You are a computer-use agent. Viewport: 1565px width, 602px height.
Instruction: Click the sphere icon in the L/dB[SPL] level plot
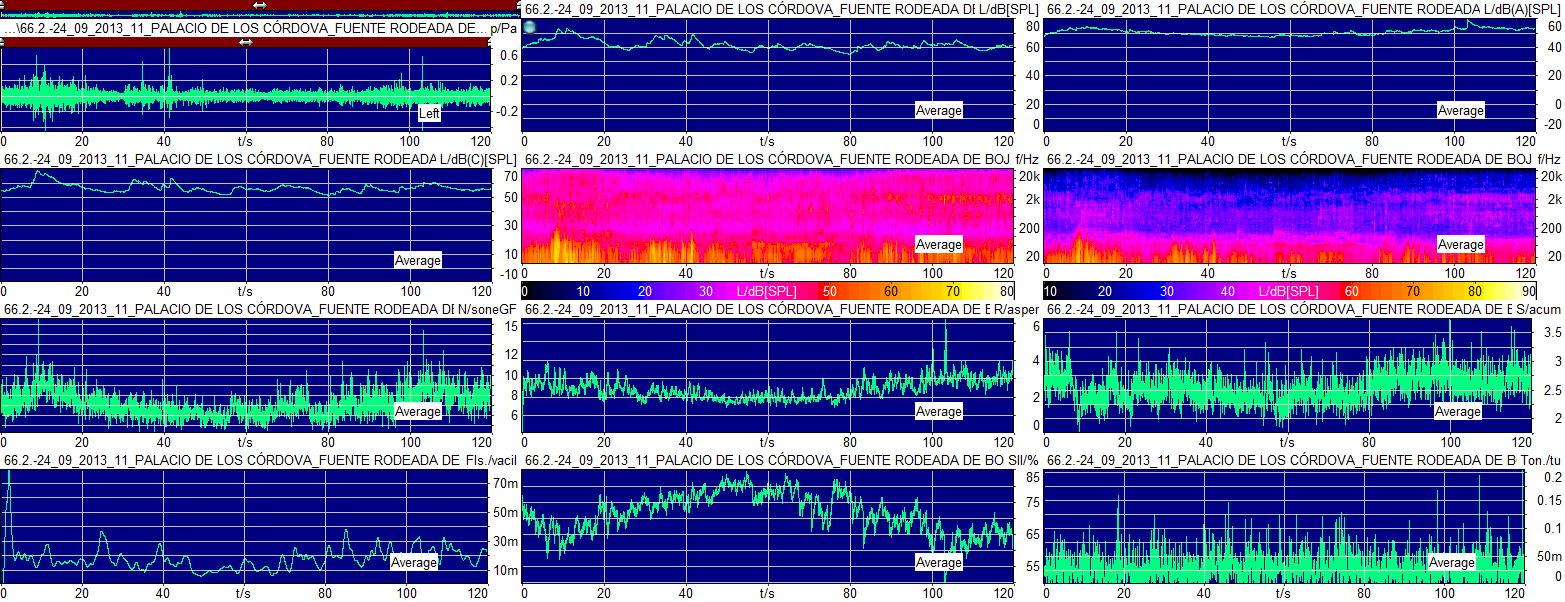click(530, 27)
